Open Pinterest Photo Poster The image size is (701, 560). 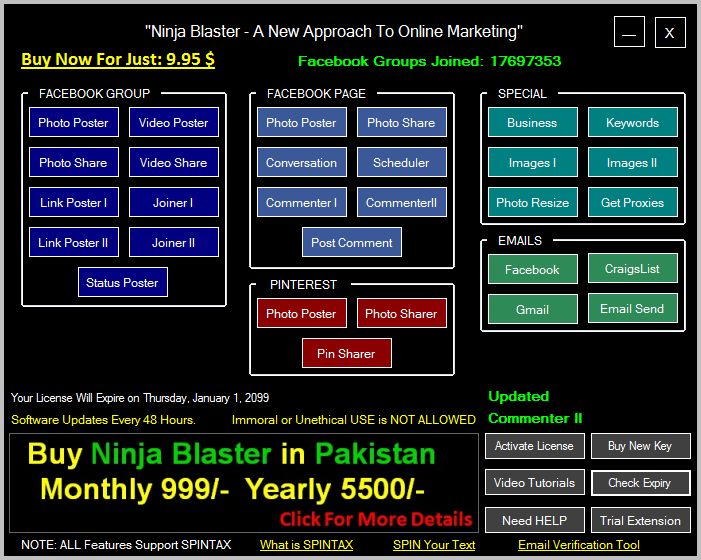pos(302,313)
